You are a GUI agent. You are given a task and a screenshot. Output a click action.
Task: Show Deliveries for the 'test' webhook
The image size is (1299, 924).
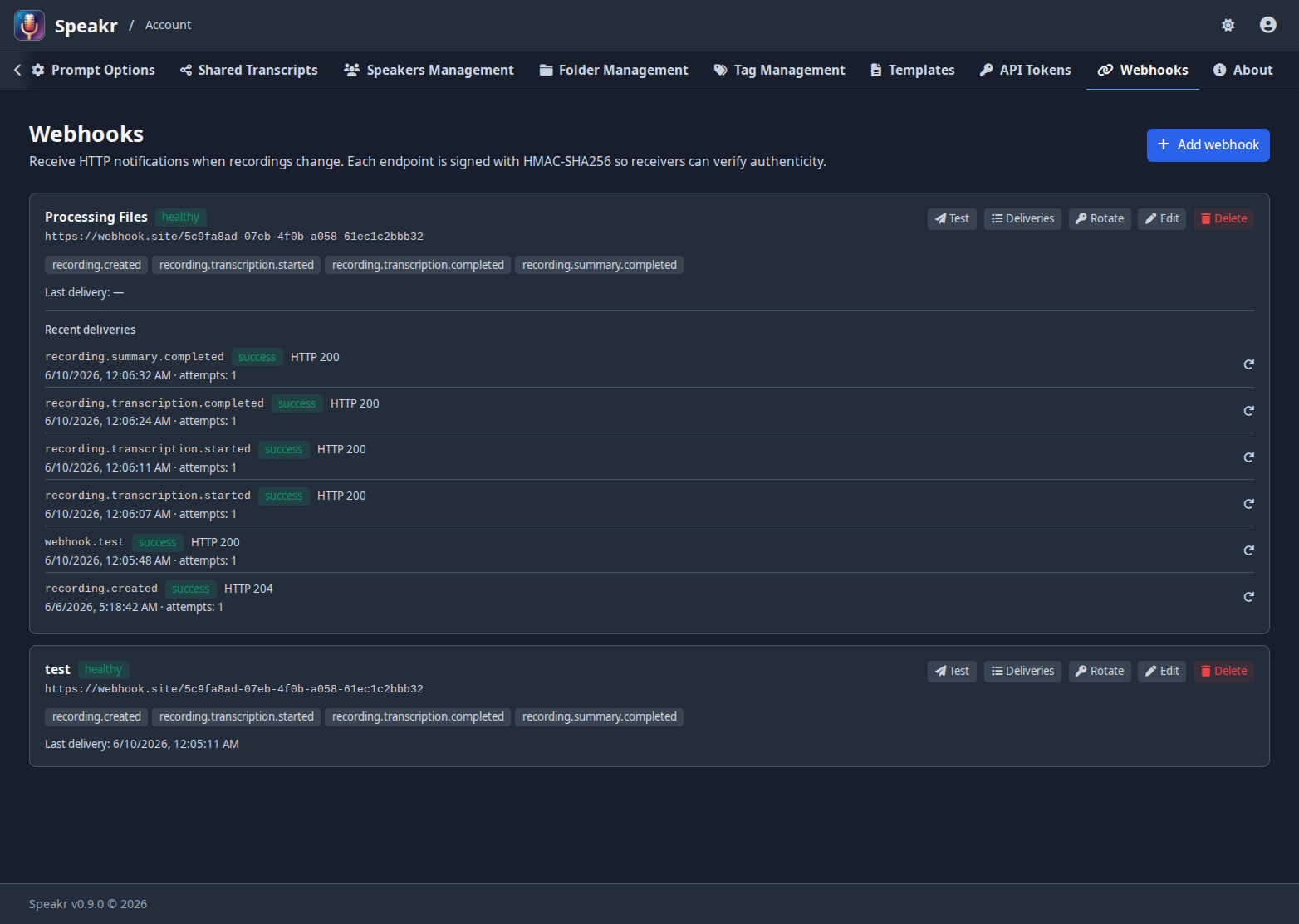click(x=1022, y=671)
